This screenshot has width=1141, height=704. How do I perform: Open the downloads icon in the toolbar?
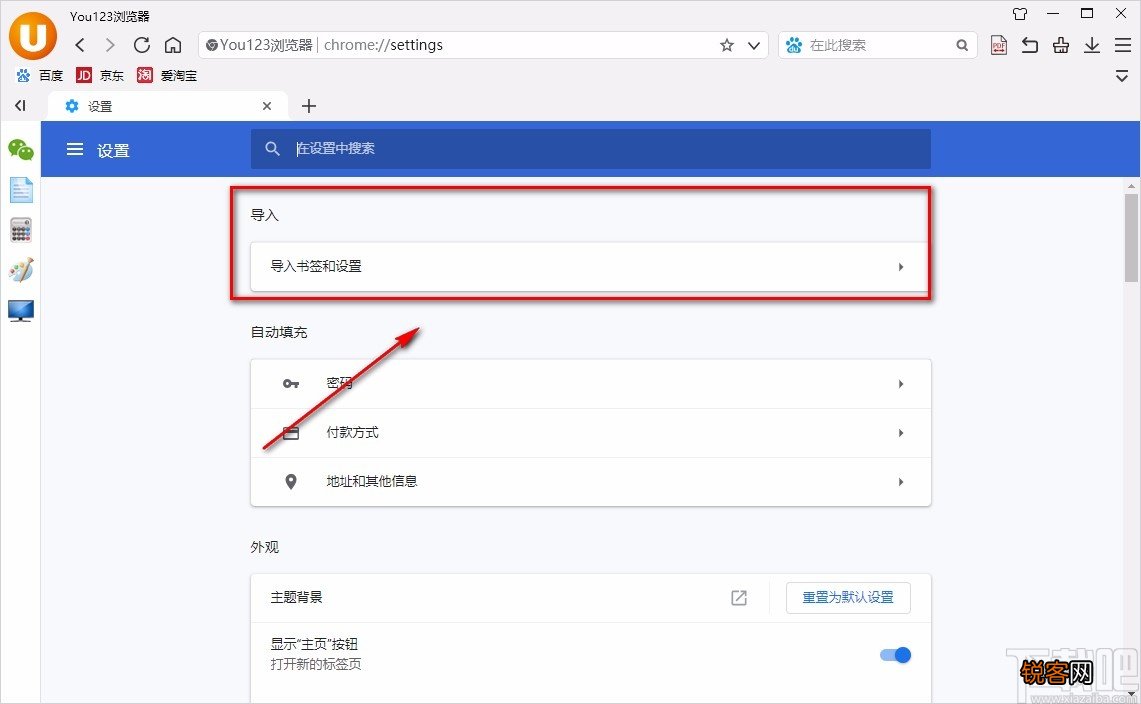(1092, 45)
